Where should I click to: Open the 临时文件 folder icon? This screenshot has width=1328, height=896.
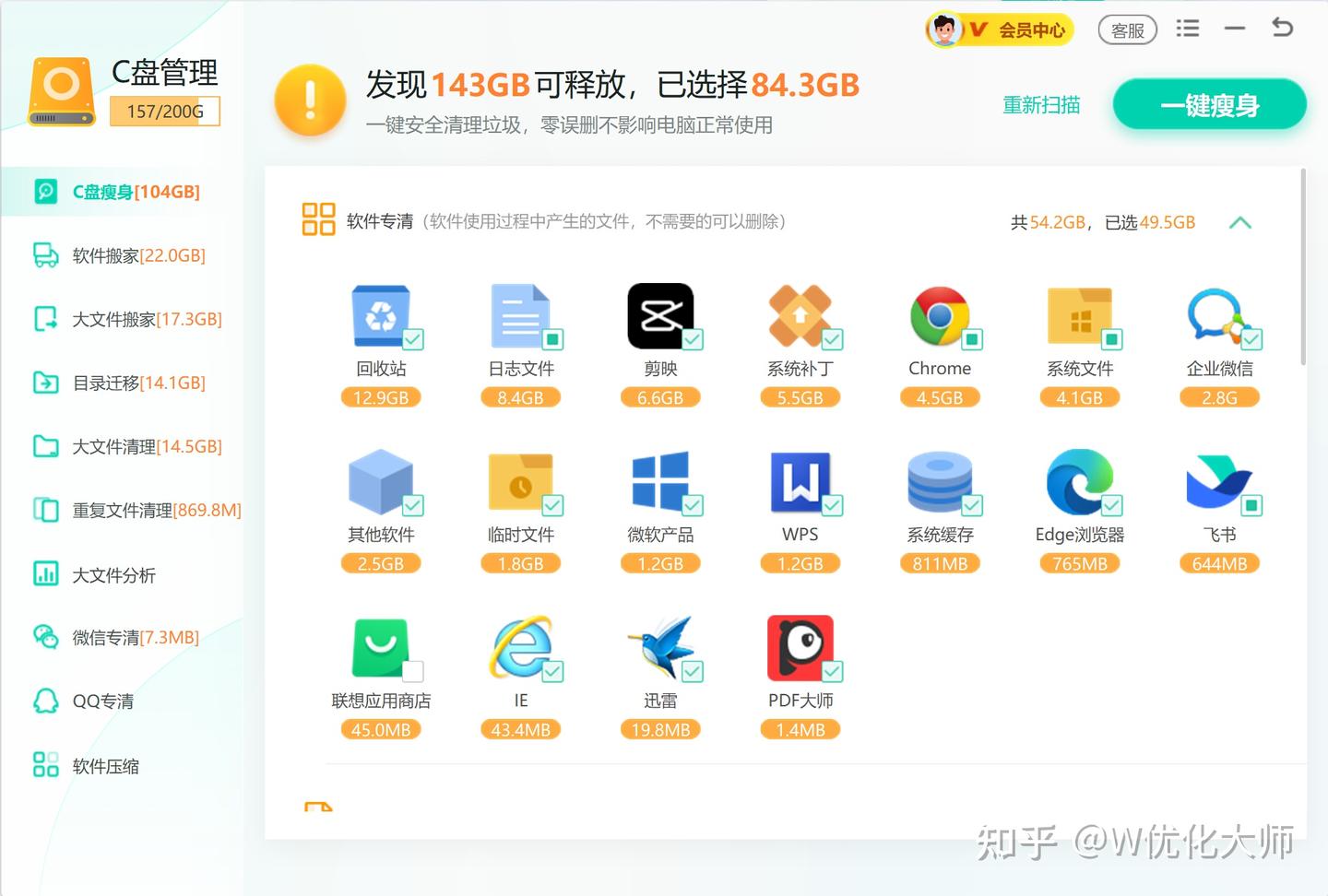pos(520,482)
